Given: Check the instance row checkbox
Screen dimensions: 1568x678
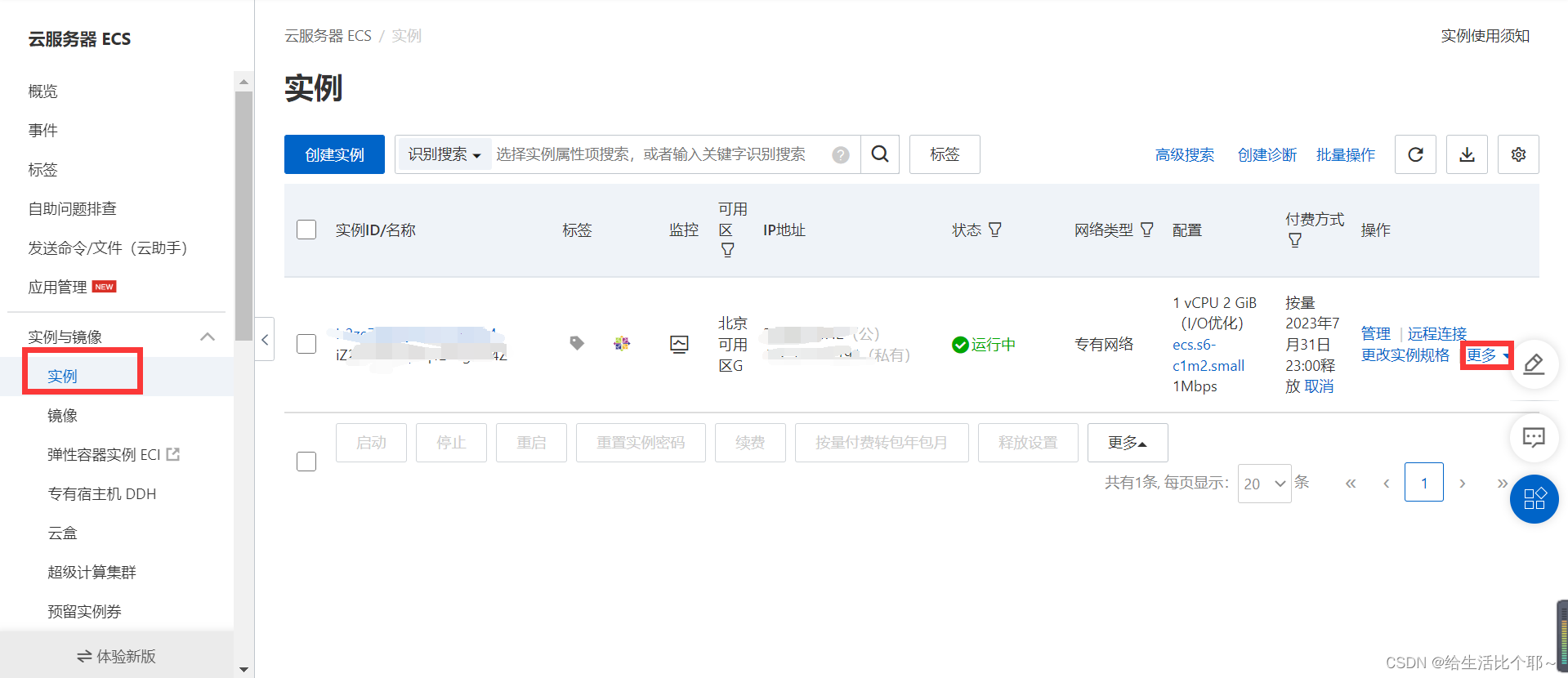Looking at the screenshot, I should pyautogui.click(x=306, y=344).
